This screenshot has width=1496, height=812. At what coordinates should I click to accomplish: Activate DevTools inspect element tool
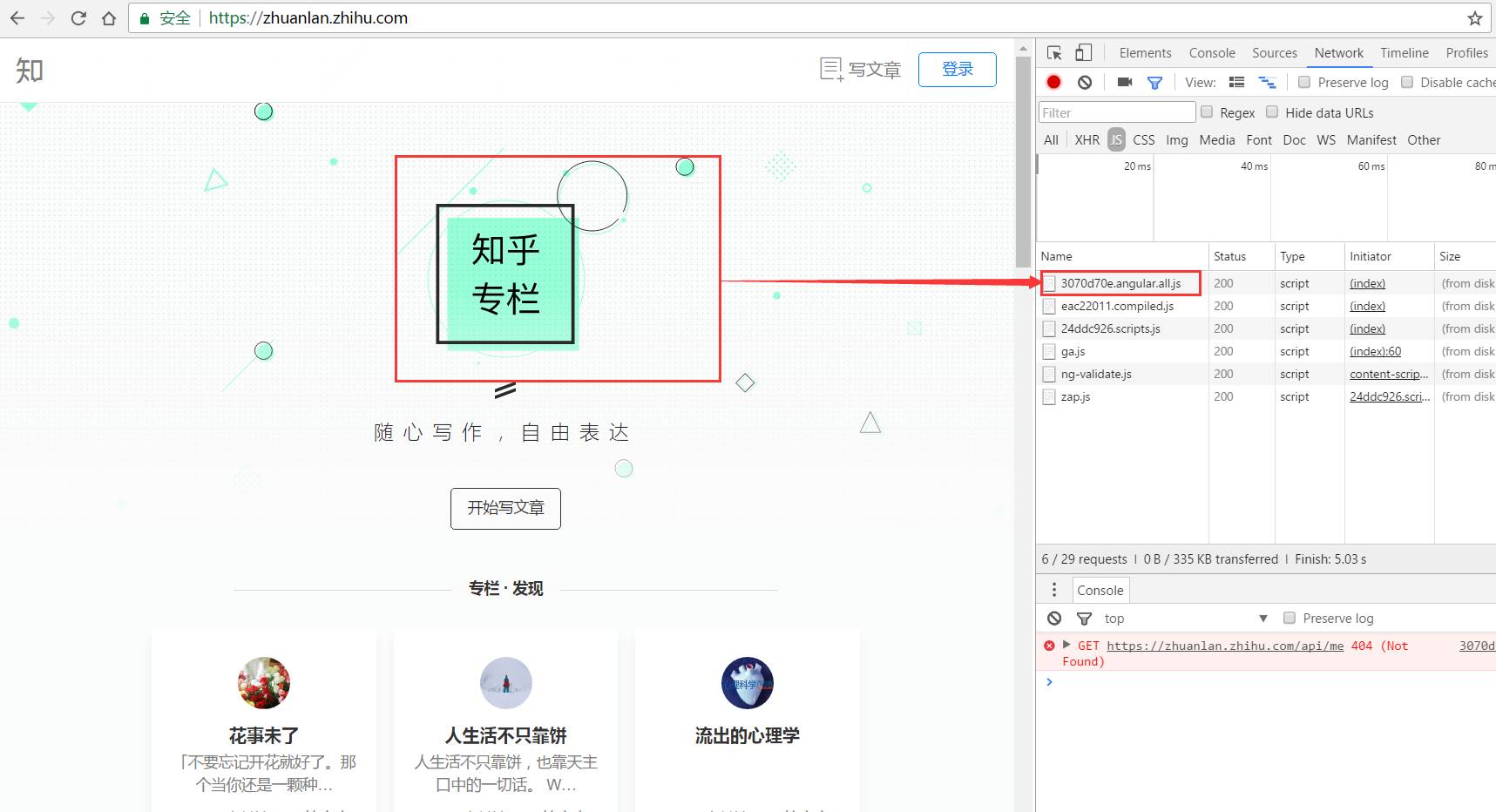coord(1054,53)
